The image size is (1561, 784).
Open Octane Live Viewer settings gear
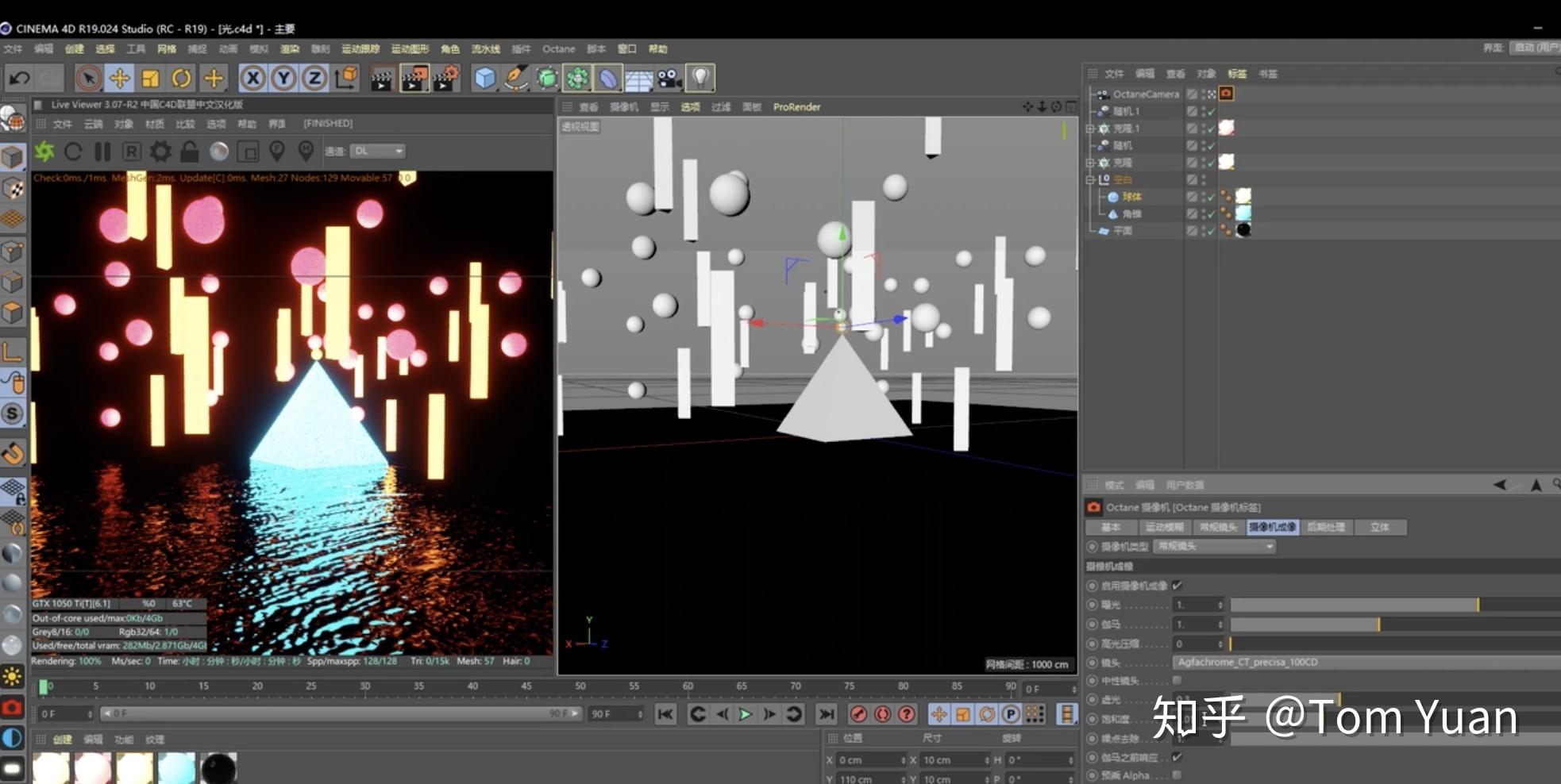(160, 151)
